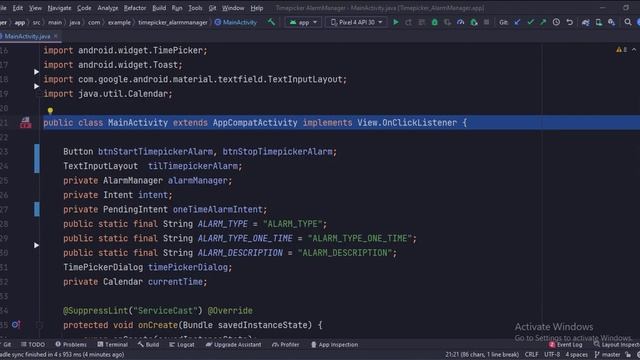Open Git history clock icon
This screenshot has height=360, width=640.
[556, 22]
